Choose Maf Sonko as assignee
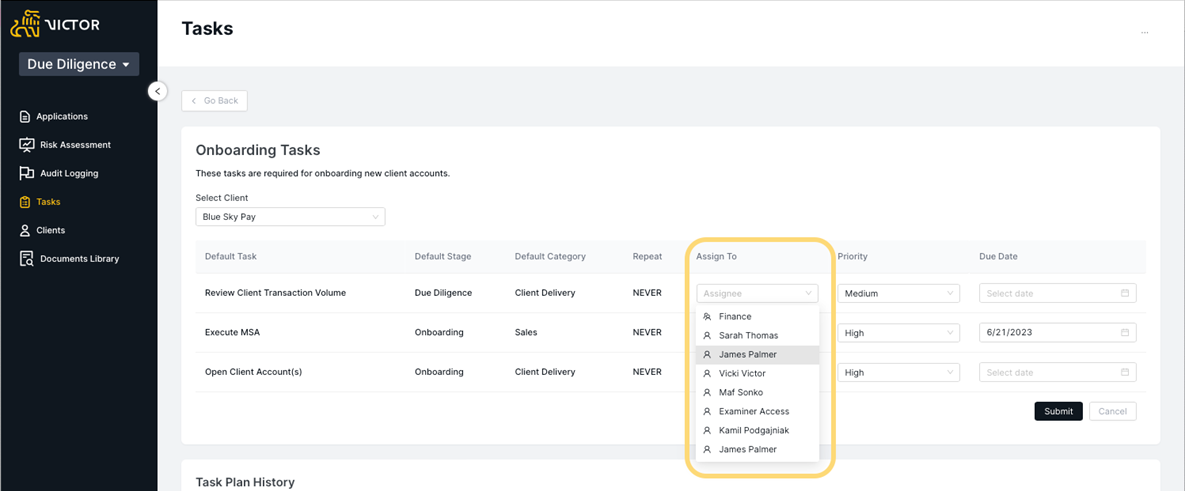Screen dimensions: 1185x491 [757, 393]
